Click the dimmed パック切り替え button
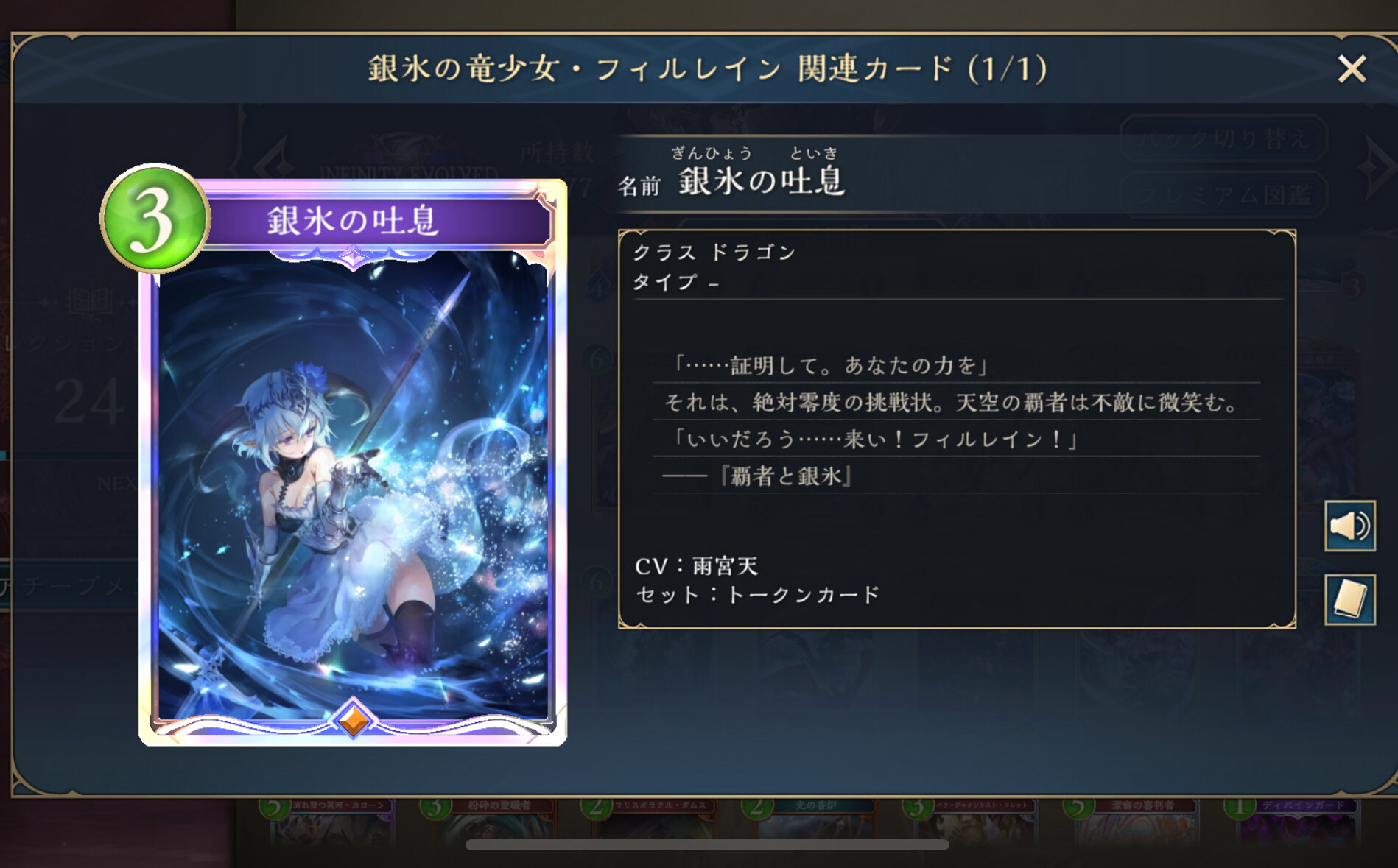This screenshot has height=868, width=1398. tap(1224, 138)
